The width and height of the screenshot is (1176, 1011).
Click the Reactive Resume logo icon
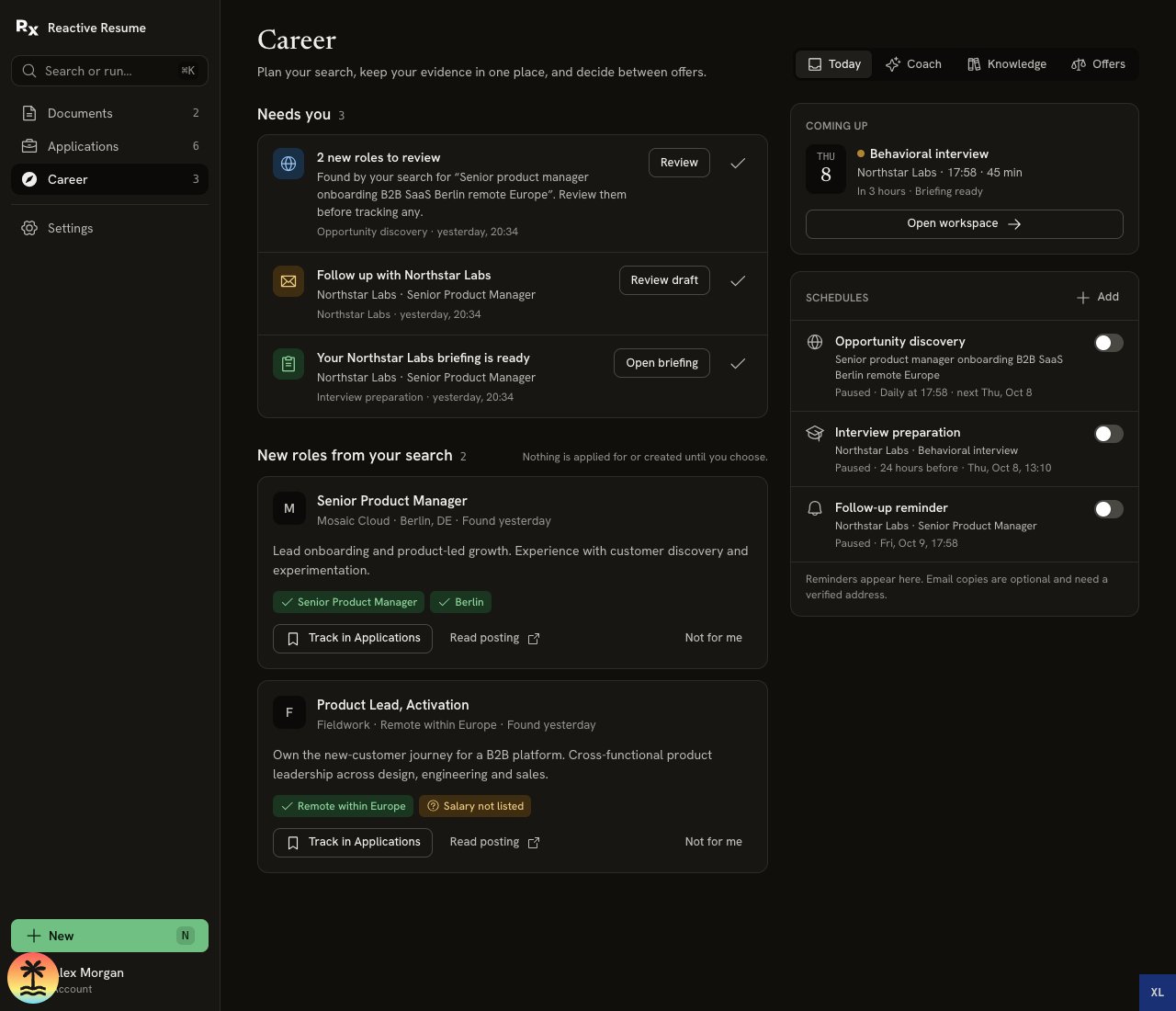28,28
